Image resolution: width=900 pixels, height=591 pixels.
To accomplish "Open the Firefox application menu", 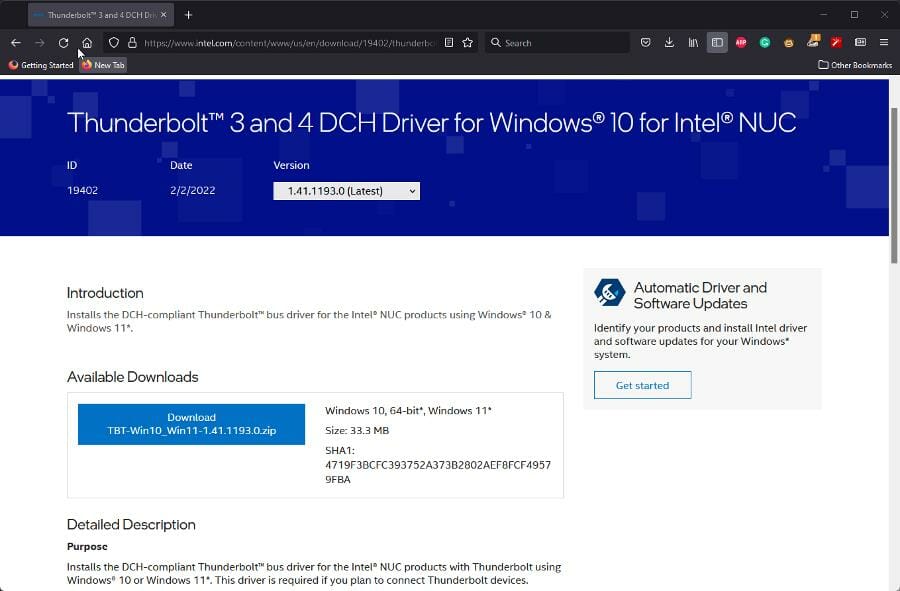I will coord(884,42).
